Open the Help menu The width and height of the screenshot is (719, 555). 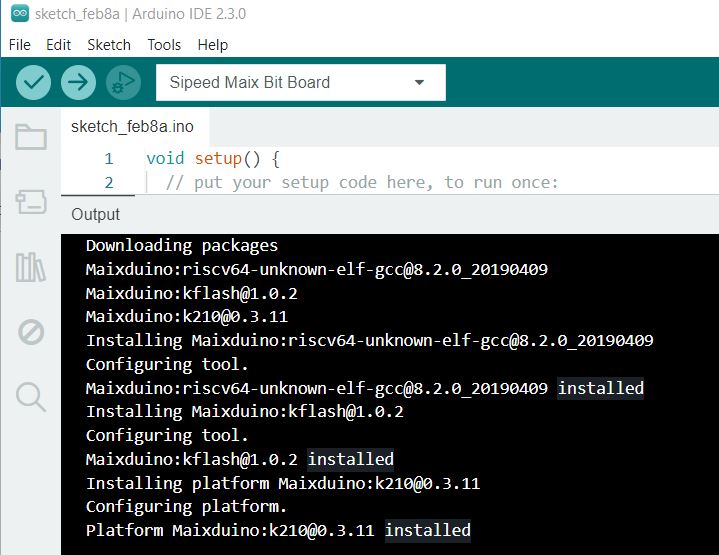coord(213,45)
